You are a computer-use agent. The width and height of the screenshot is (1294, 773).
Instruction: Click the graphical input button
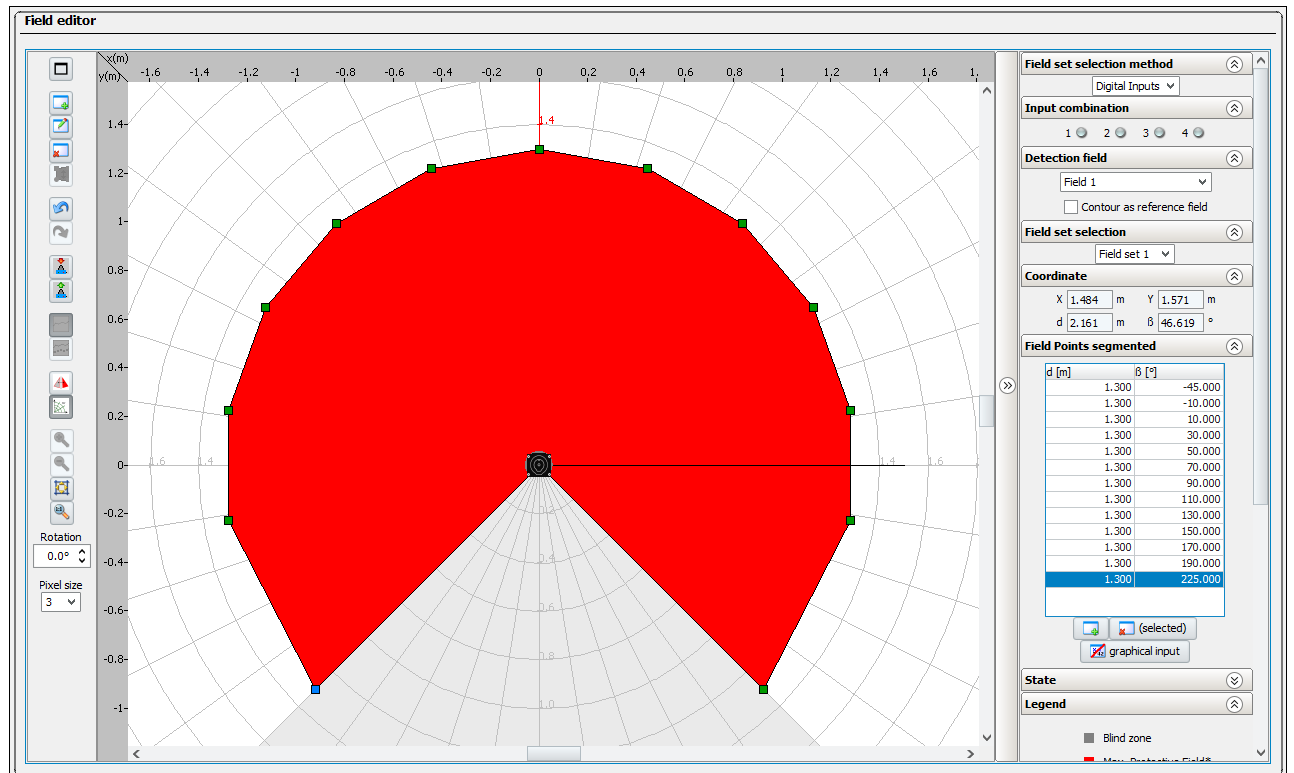1135,651
